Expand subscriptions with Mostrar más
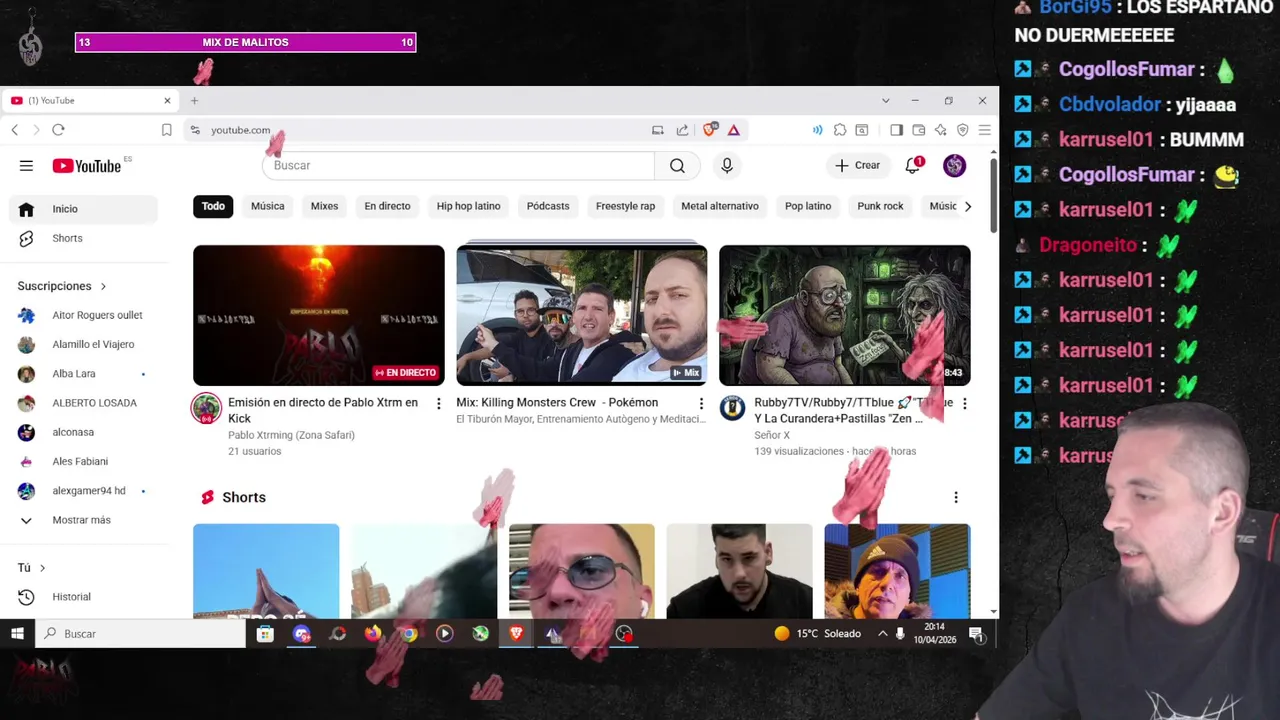The width and height of the screenshot is (1280, 720). coord(82,520)
